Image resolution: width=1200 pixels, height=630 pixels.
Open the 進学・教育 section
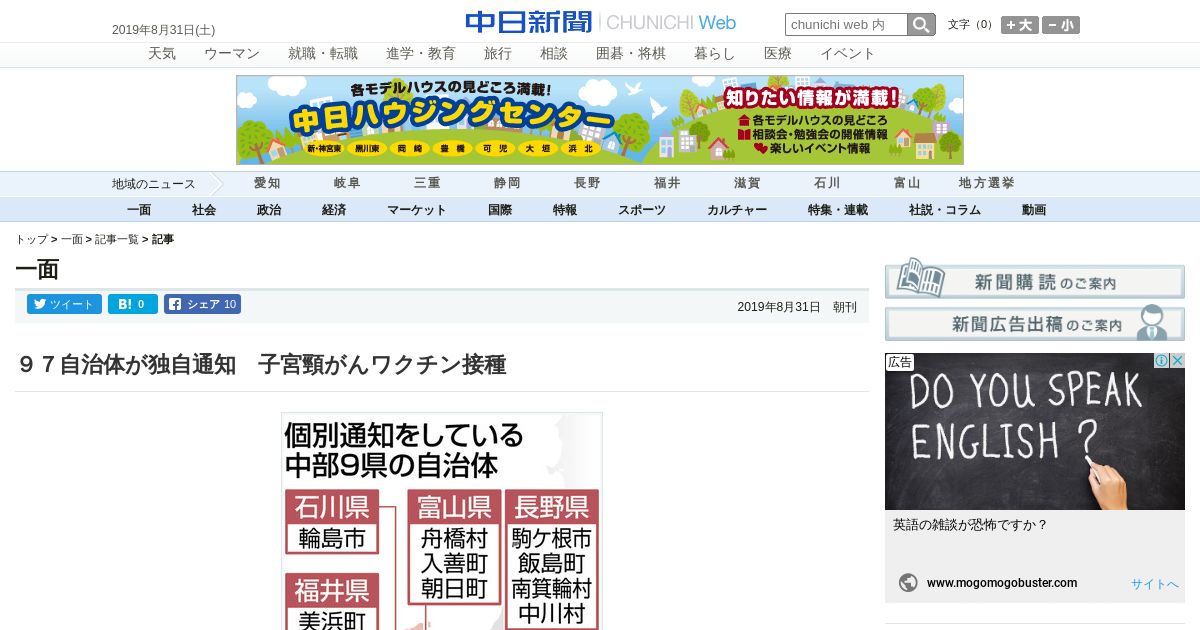pos(421,54)
